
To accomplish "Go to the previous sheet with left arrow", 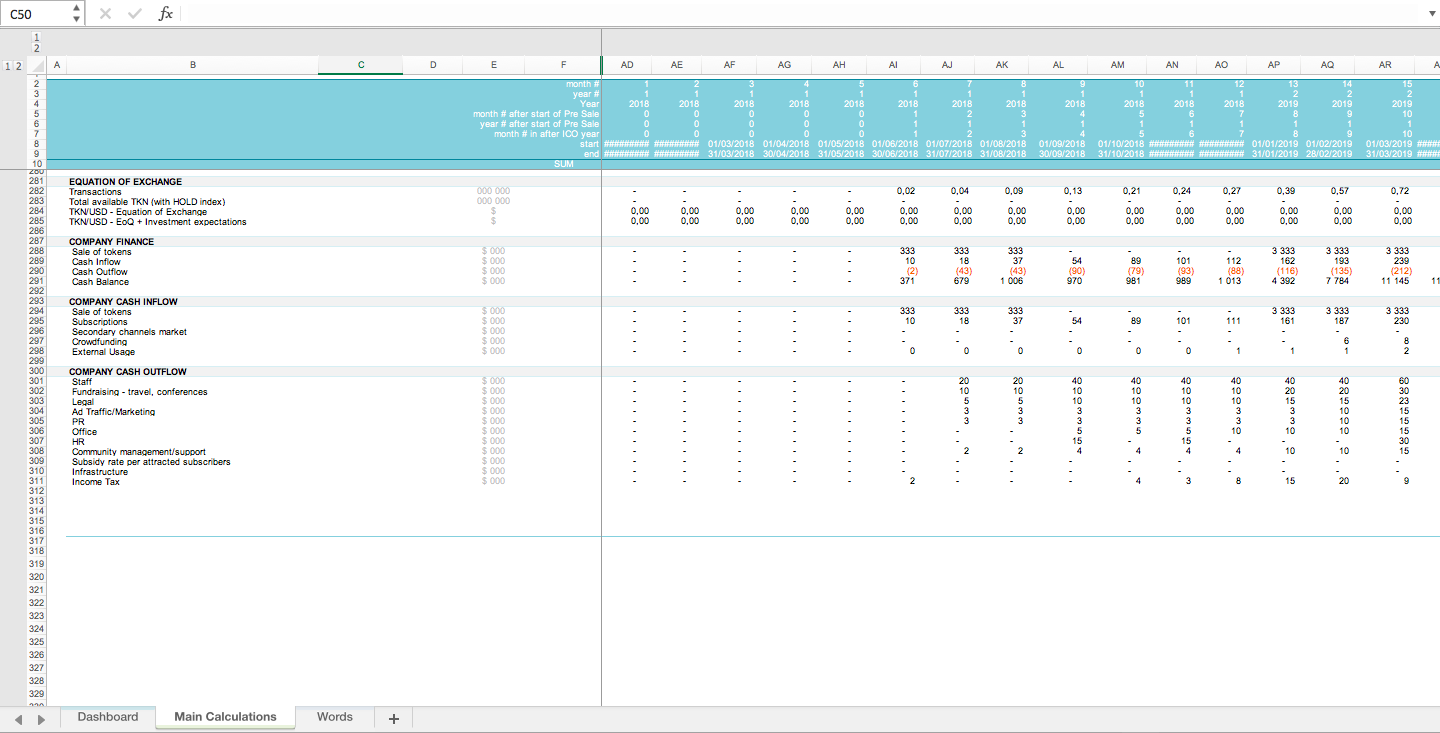I will coord(18,718).
